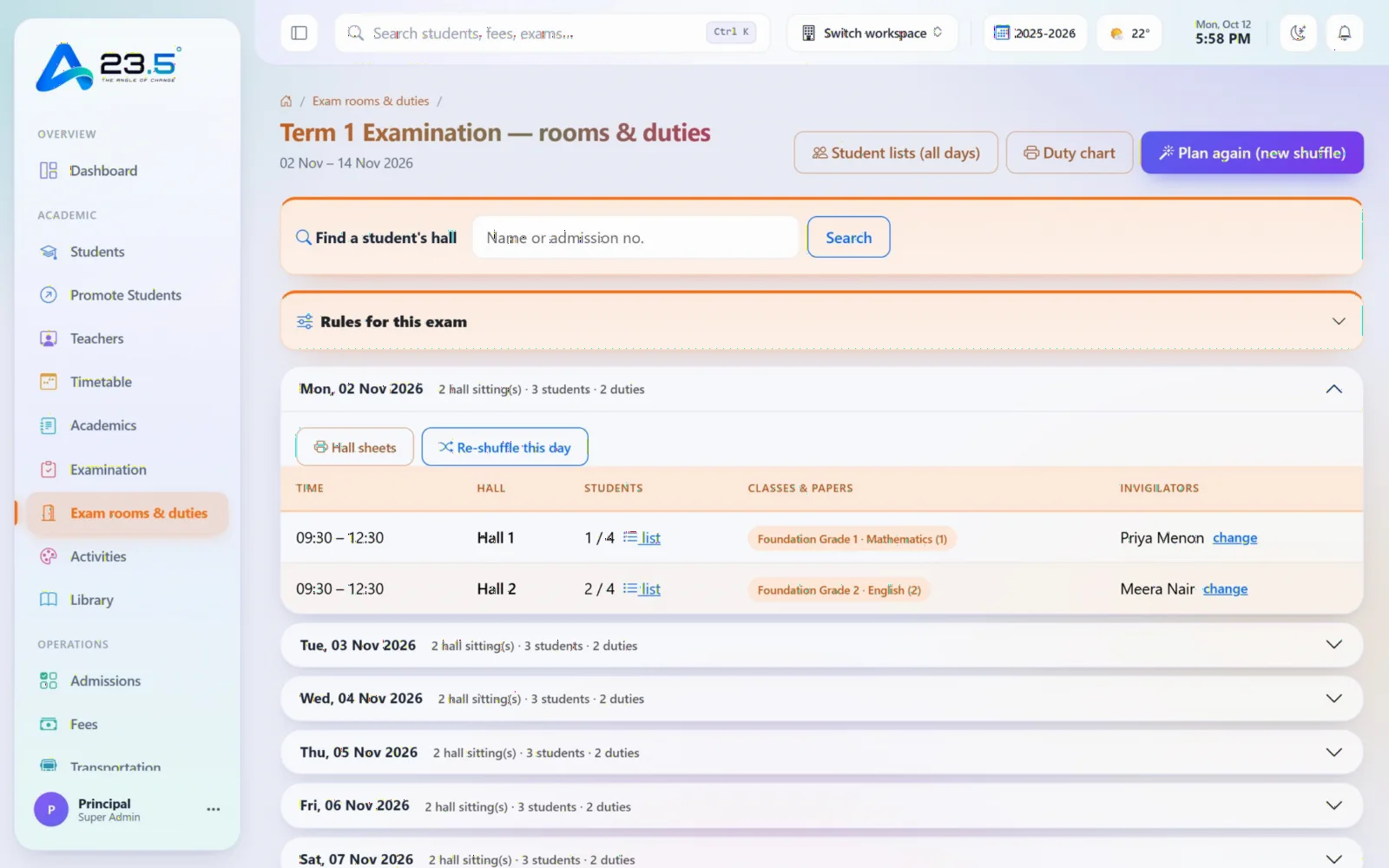The image size is (1389, 868).
Task: Click Plan again (new shuffle)
Action: click(x=1252, y=153)
